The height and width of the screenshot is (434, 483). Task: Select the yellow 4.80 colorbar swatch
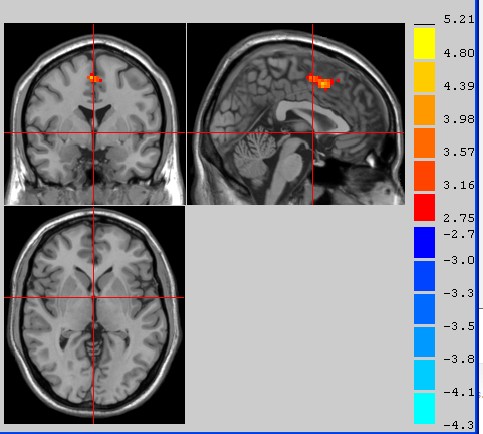424,44
